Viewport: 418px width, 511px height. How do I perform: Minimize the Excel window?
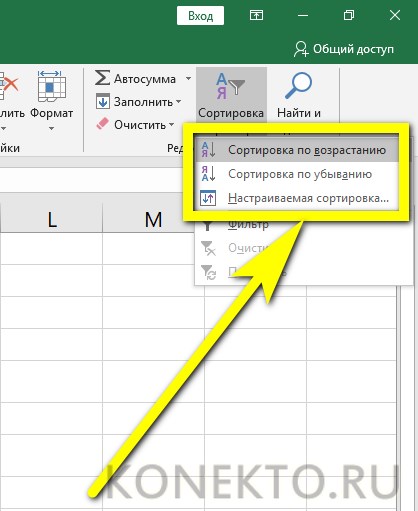303,15
